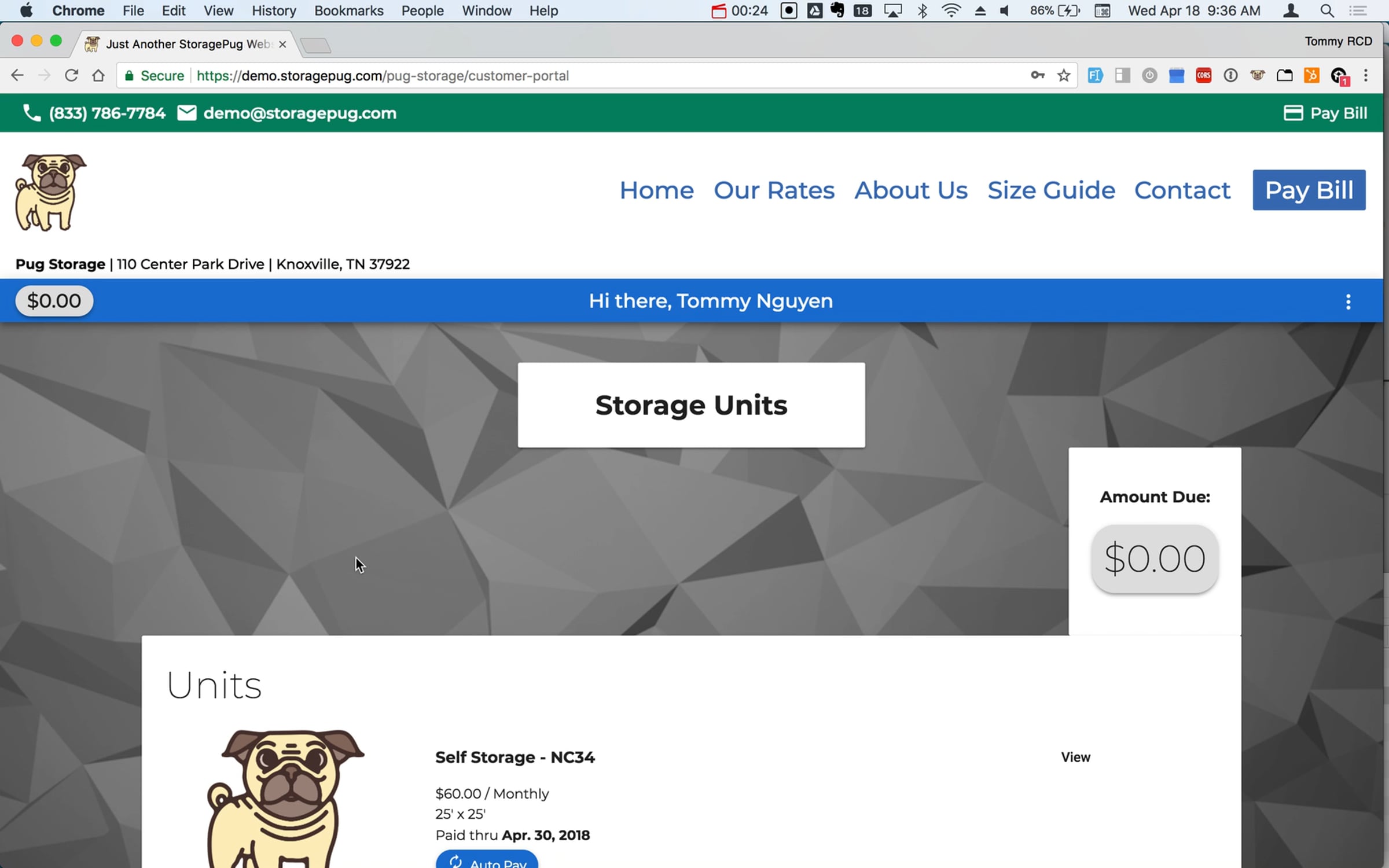This screenshot has height=868, width=1389.
Task: Visit the Contact page
Action: (x=1182, y=190)
